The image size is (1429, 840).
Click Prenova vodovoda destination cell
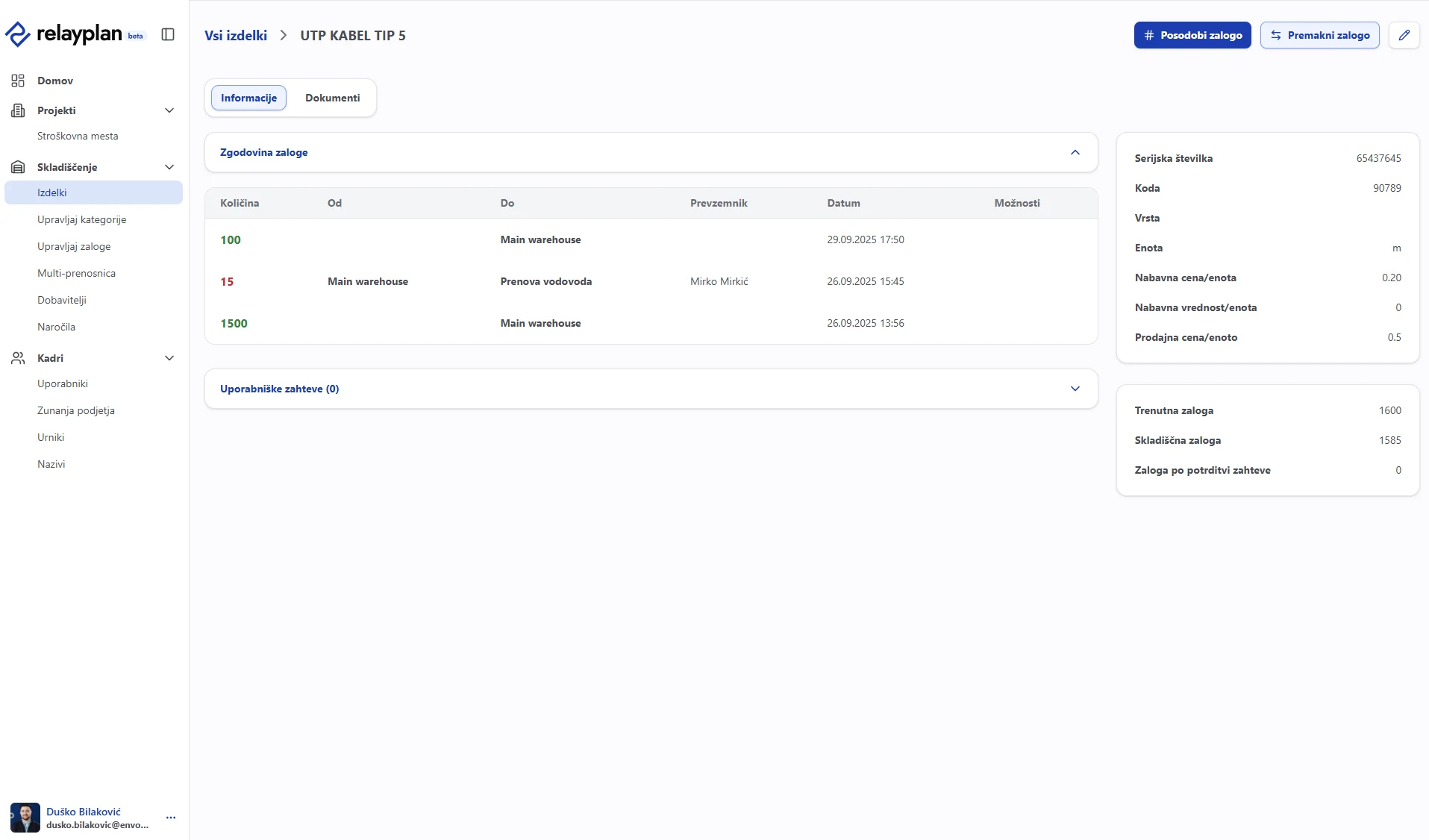(x=546, y=281)
